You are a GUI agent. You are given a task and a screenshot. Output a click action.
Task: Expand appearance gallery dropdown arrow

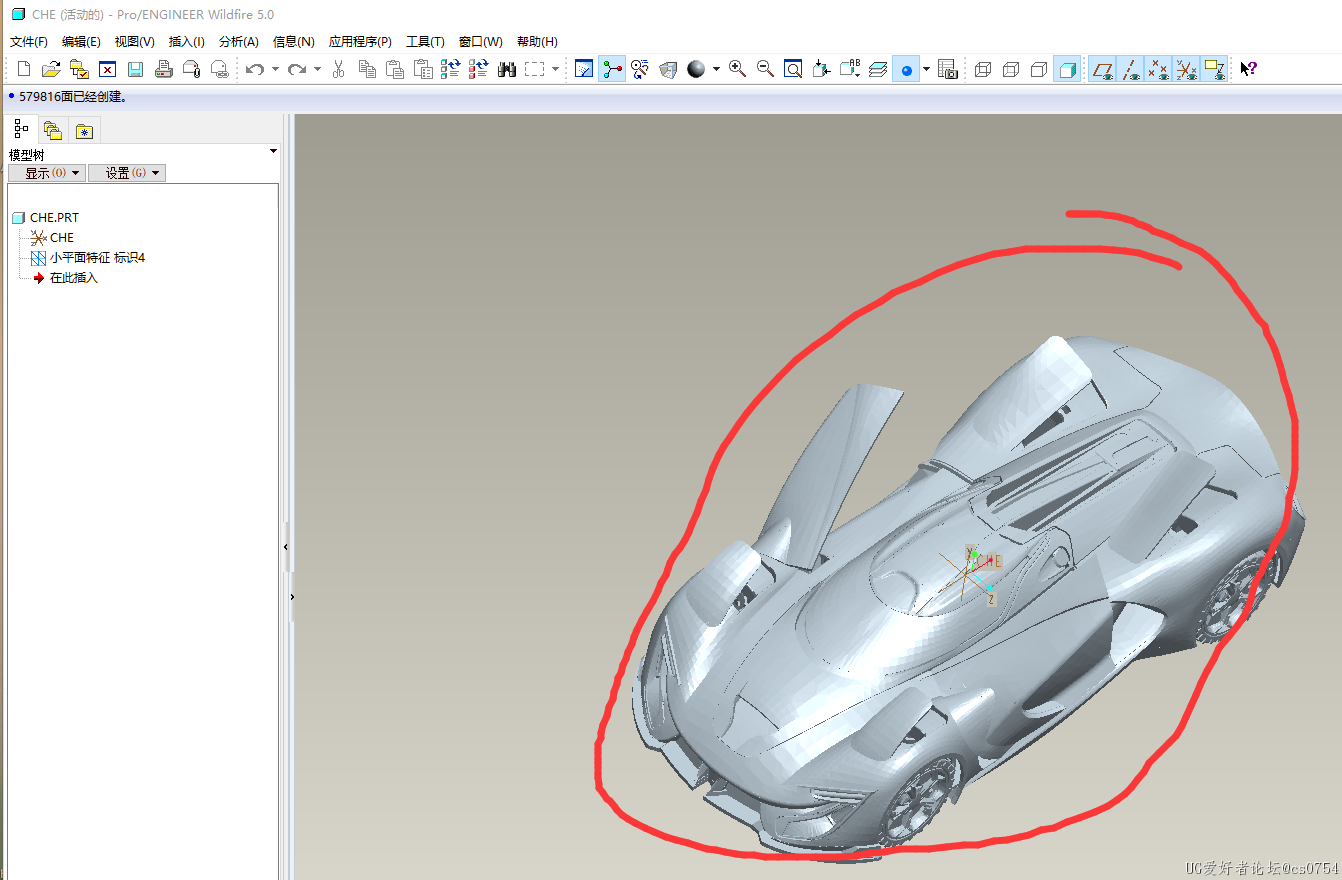[716, 69]
